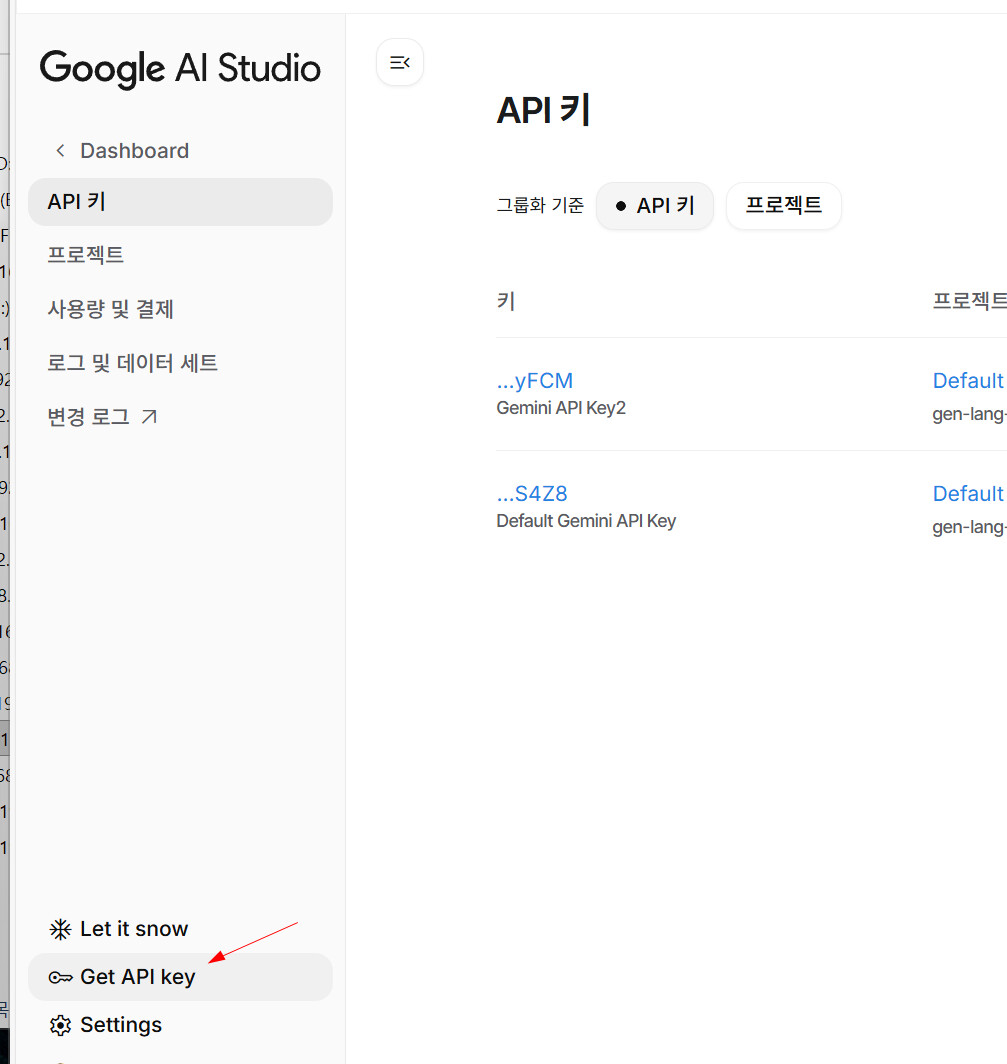The height and width of the screenshot is (1064, 1007).
Task: Click the external arrow icon next to 변경 로그
Action: pyautogui.click(x=149, y=417)
